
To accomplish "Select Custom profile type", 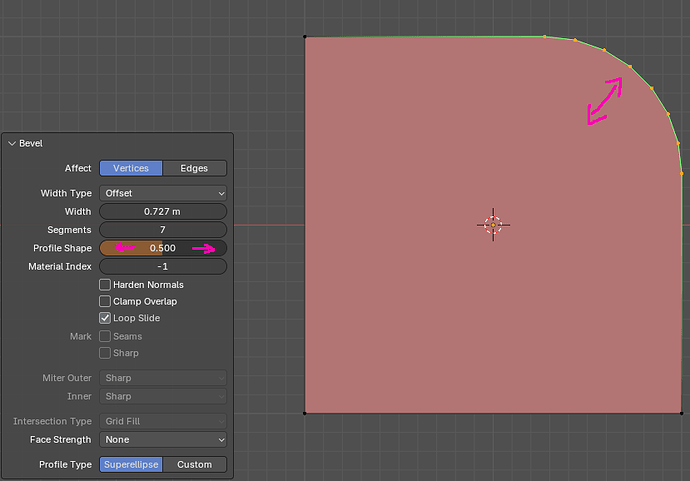I will coord(195,465).
